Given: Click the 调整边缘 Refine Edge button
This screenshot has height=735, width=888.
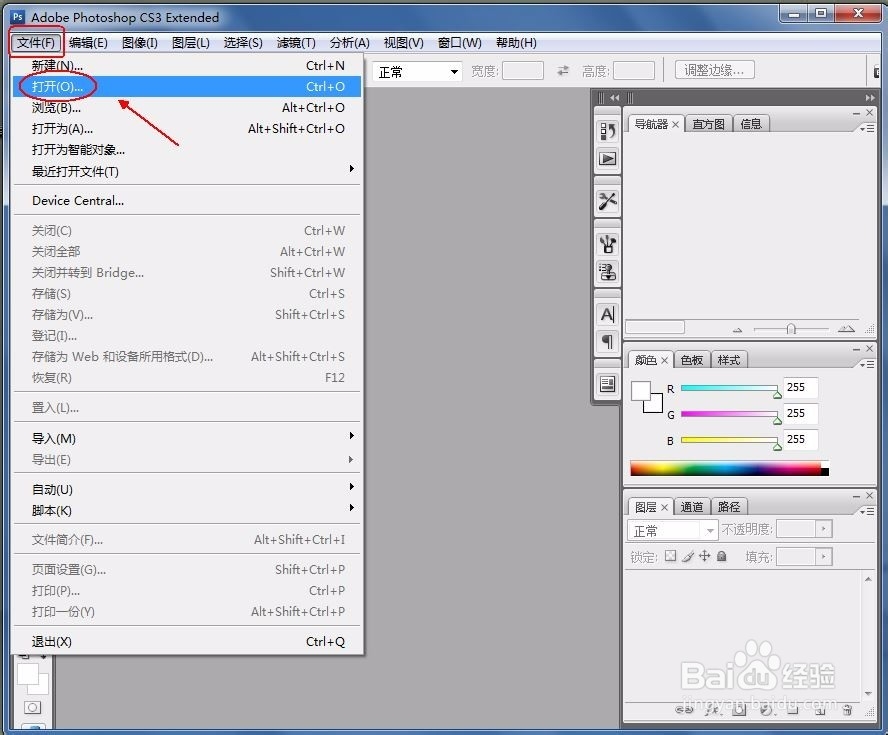Looking at the screenshot, I should [x=714, y=70].
